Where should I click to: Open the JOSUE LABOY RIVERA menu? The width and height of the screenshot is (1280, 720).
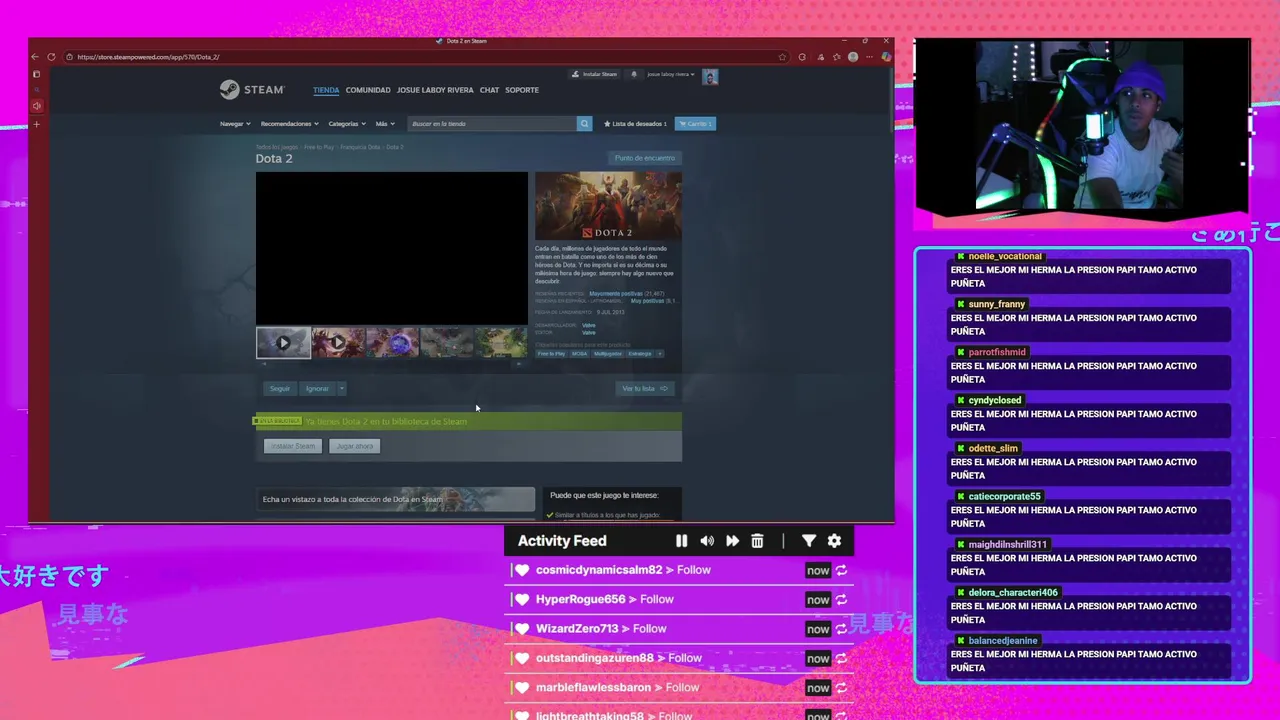pyautogui.click(x=435, y=90)
